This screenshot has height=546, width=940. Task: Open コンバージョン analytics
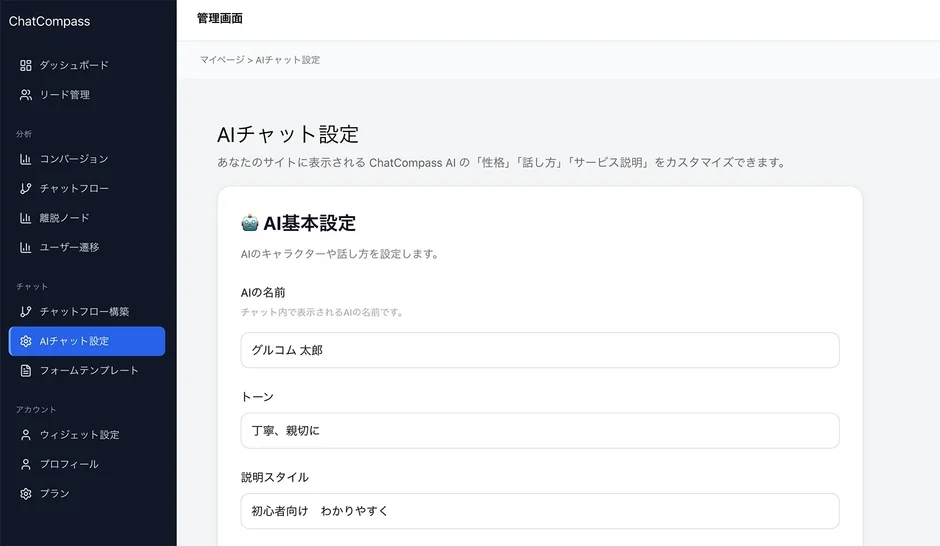(x=87, y=159)
